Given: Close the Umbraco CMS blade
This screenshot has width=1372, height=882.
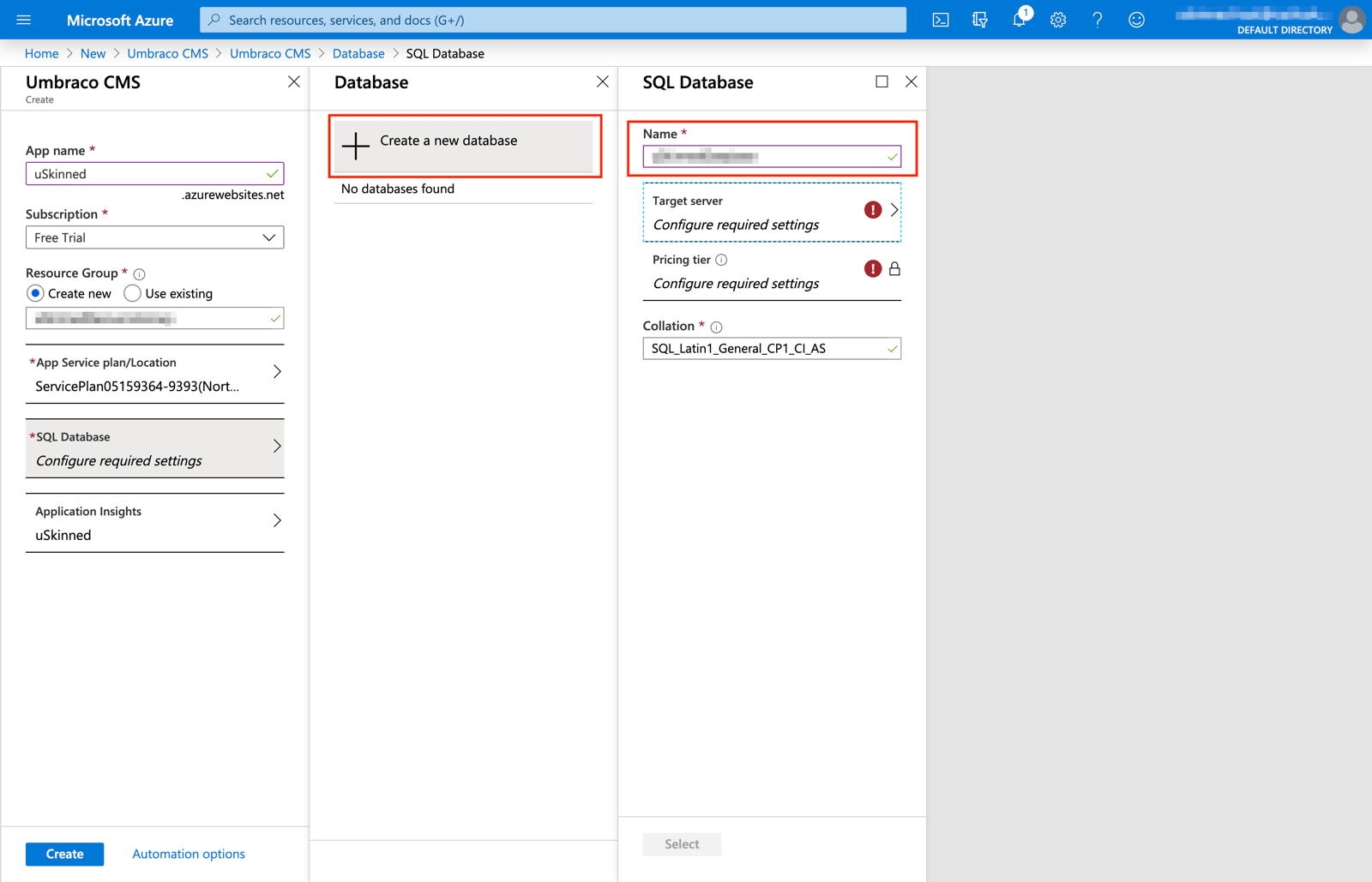Looking at the screenshot, I should [x=294, y=81].
